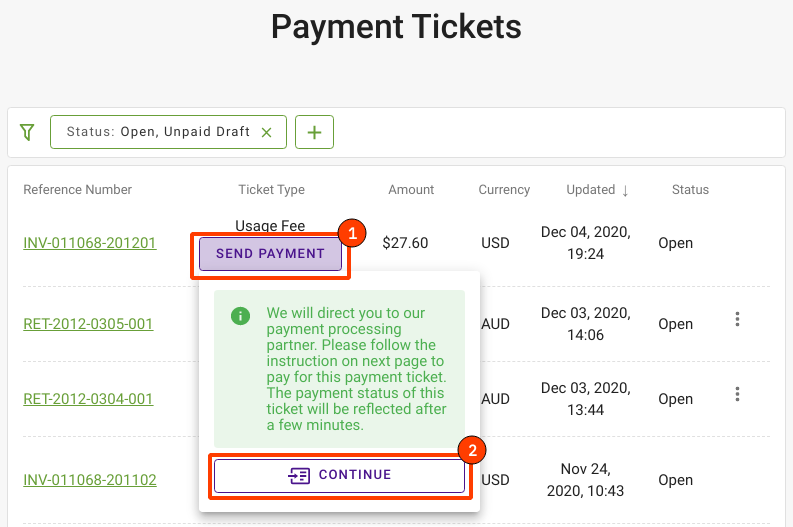The height and width of the screenshot is (527, 793).
Task: Sort by Currency column header
Action: pyautogui.click(x=504, y=190)
